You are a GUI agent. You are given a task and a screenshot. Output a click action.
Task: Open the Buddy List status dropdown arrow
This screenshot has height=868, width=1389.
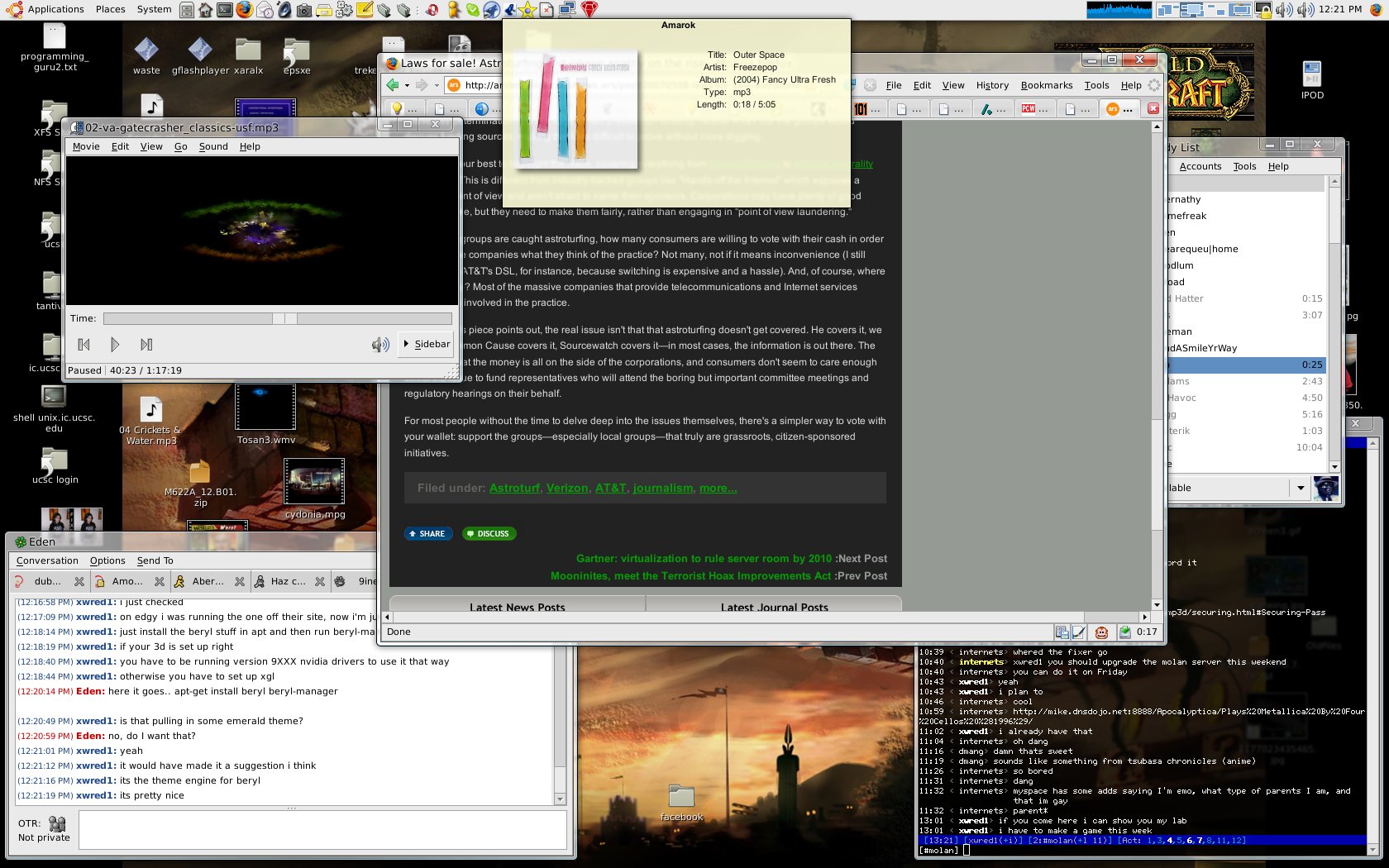[x=1301, y=488]
